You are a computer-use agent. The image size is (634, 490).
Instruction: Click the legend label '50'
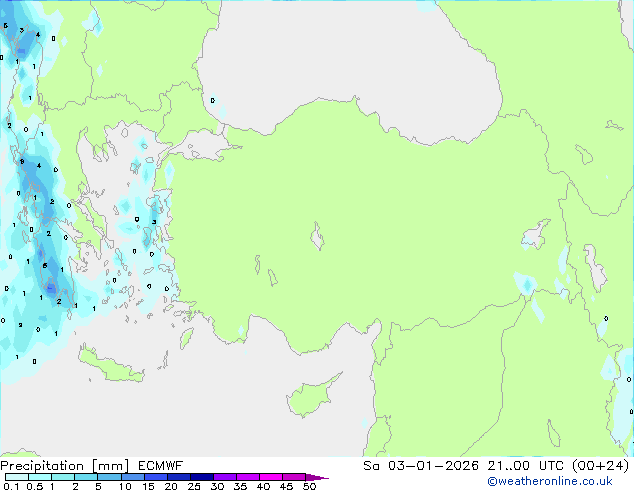point(309,486)
